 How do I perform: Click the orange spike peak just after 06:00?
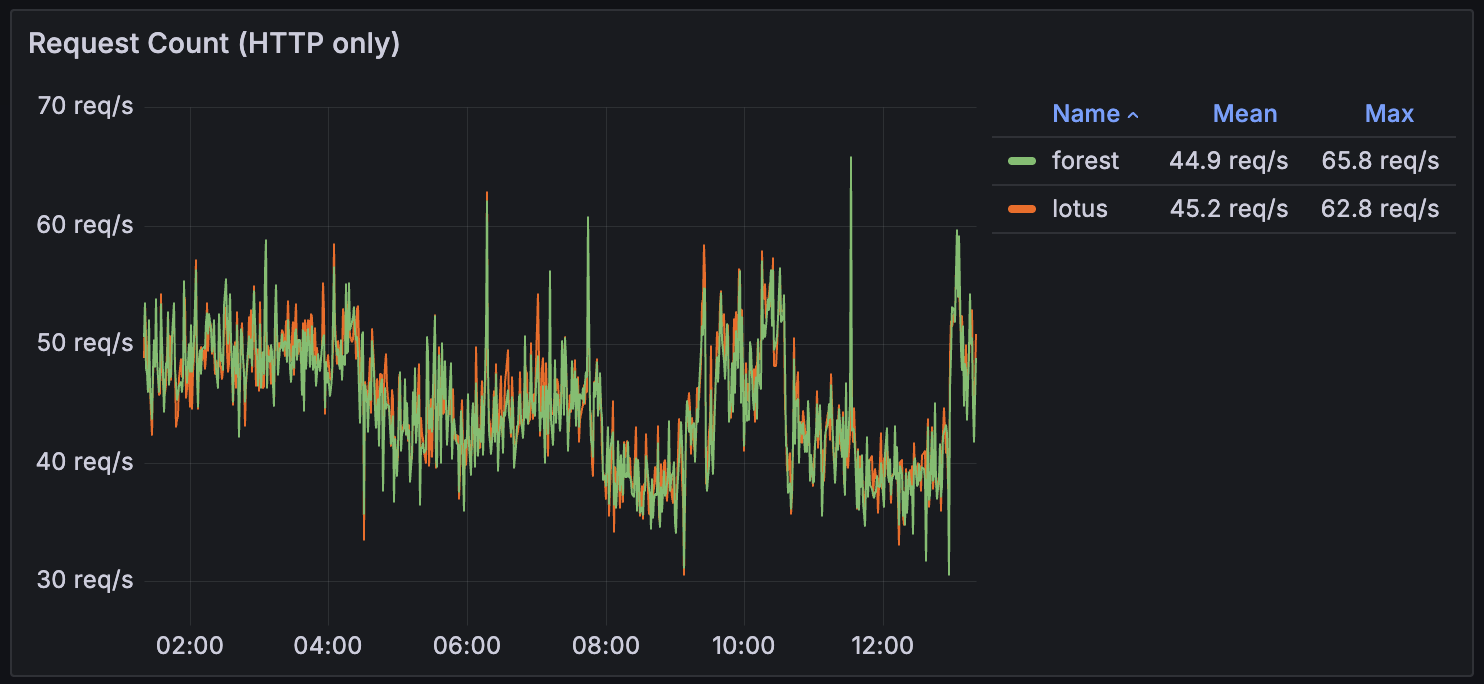click(487, 194)
